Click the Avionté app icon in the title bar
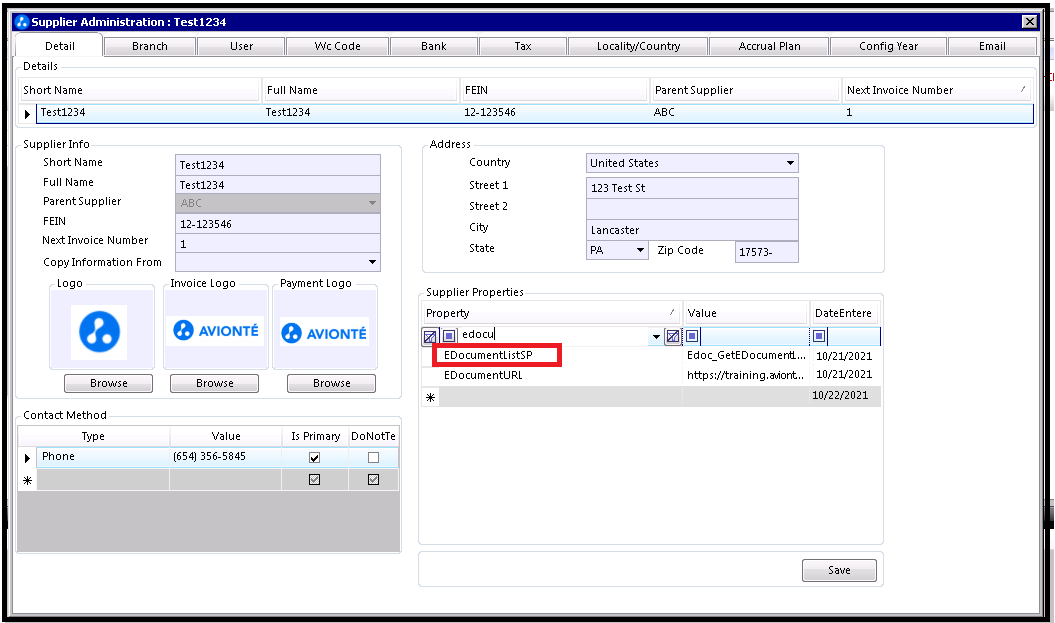The image size is (1055, 623). click(x=22, y=22)
